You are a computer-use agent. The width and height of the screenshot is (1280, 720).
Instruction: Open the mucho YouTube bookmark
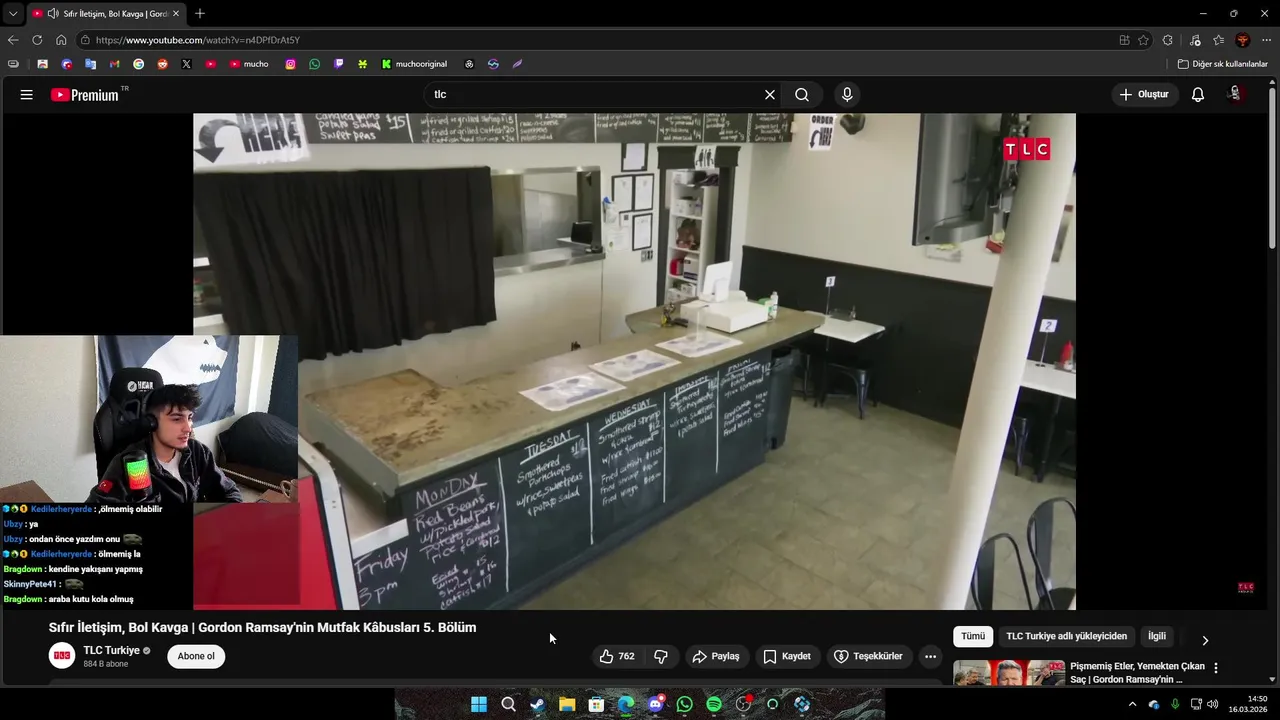tap(249, 64)
